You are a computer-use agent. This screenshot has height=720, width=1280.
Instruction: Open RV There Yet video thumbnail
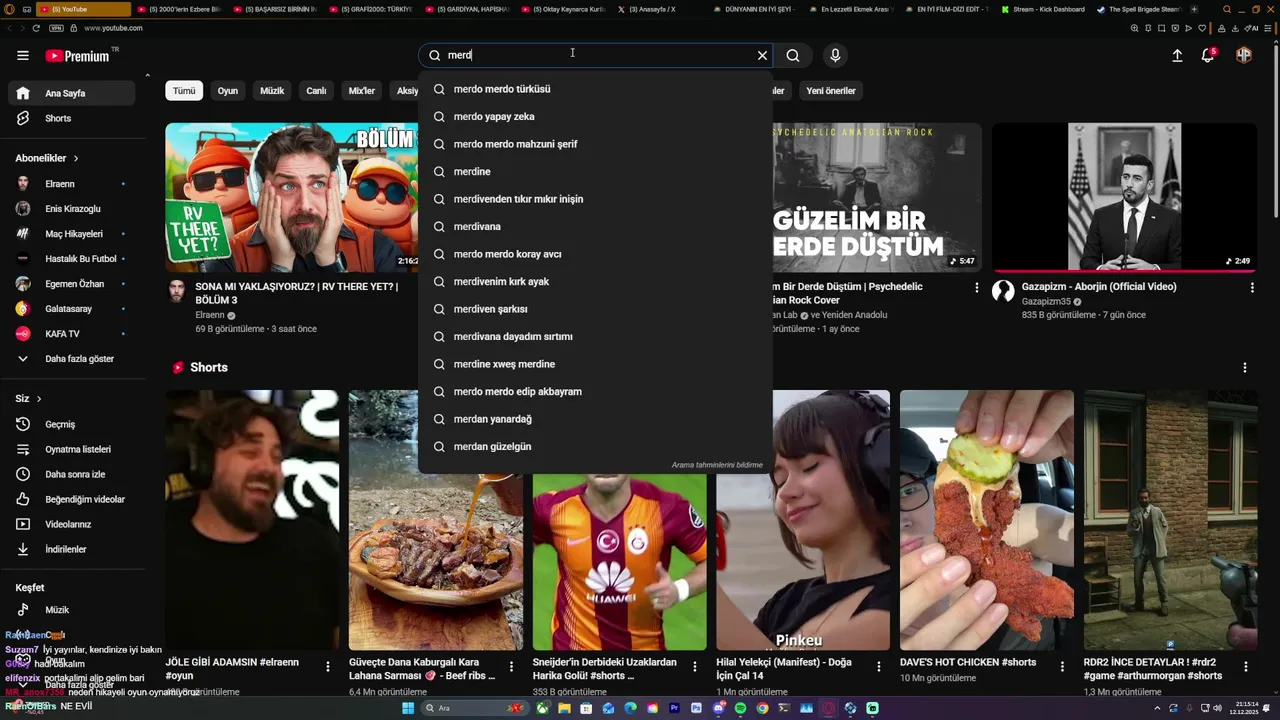coord(291,197)
